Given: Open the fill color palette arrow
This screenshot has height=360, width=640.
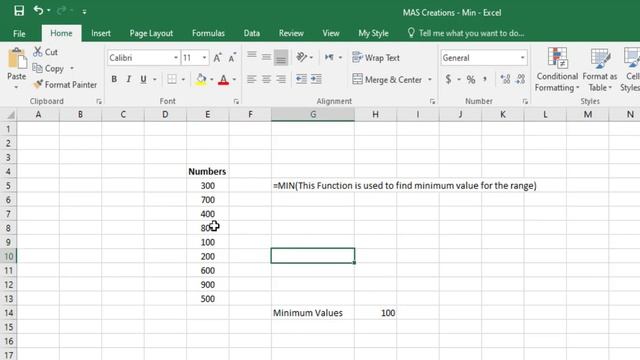Looking at the screenshot, I should pyautogui.click(x=212, y=79).
